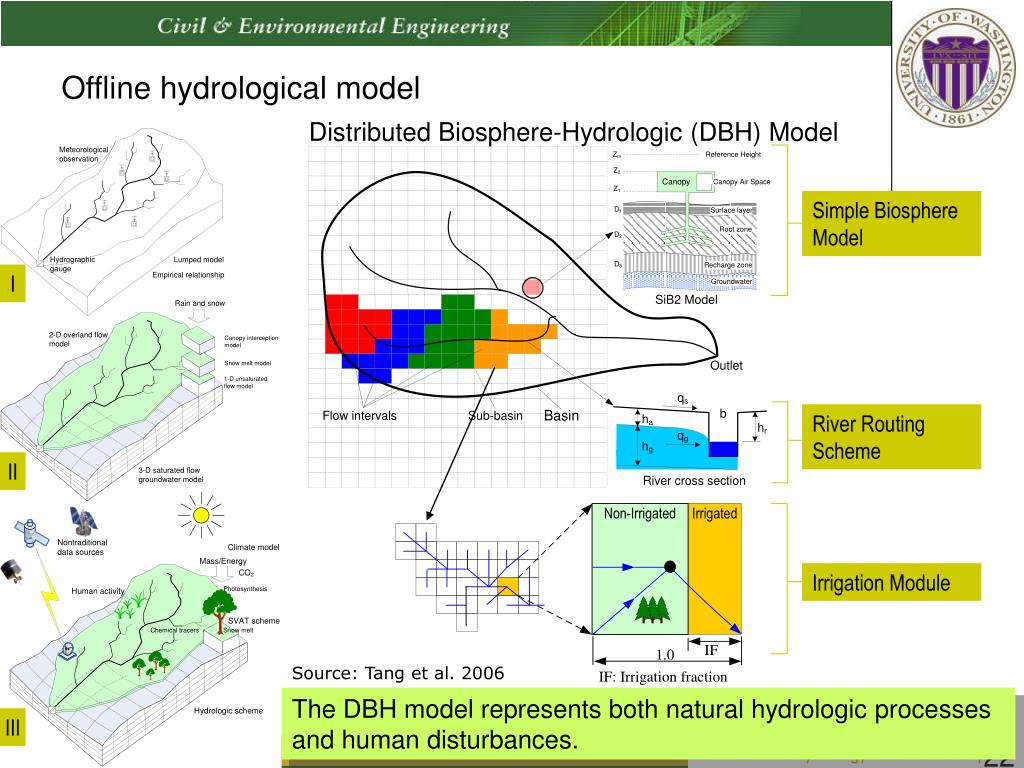The image size is (1024, 768).
Task: Click the Distributed Biosphere-Hydrologic (DBH) Model heading
Action: (573, 132)
